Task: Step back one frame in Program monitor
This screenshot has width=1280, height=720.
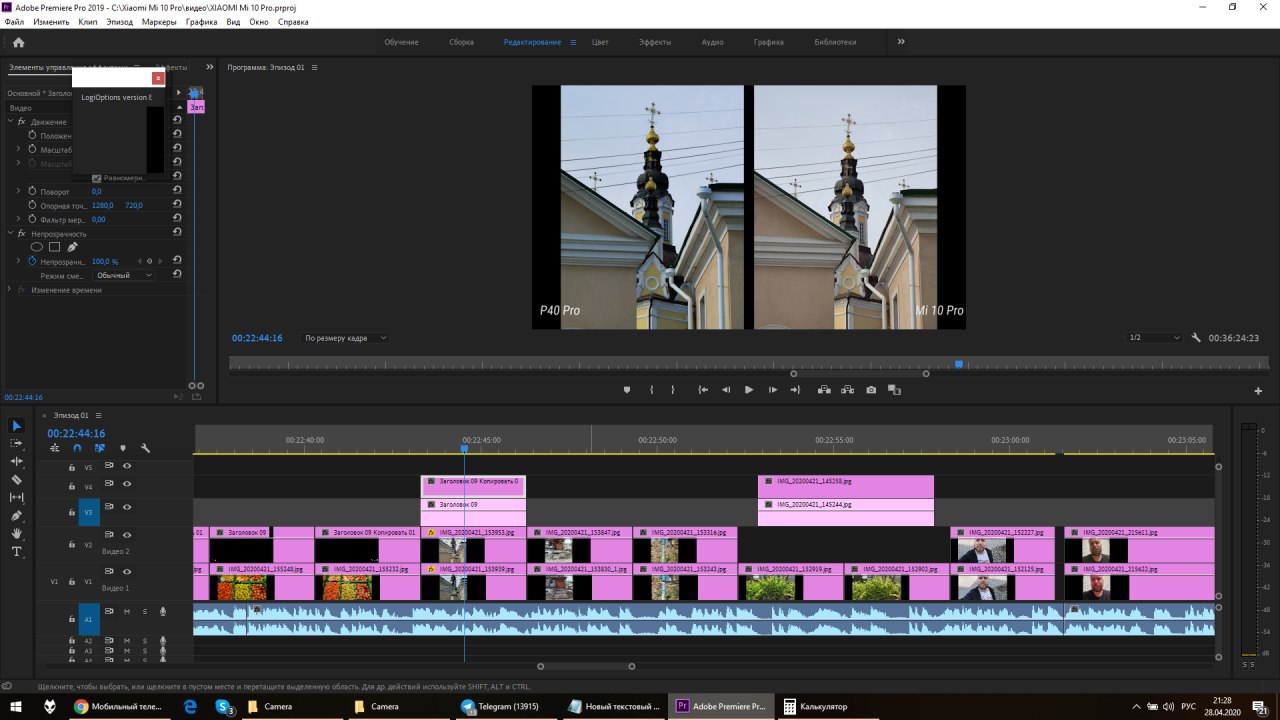Action: click(x=726, y=390)
